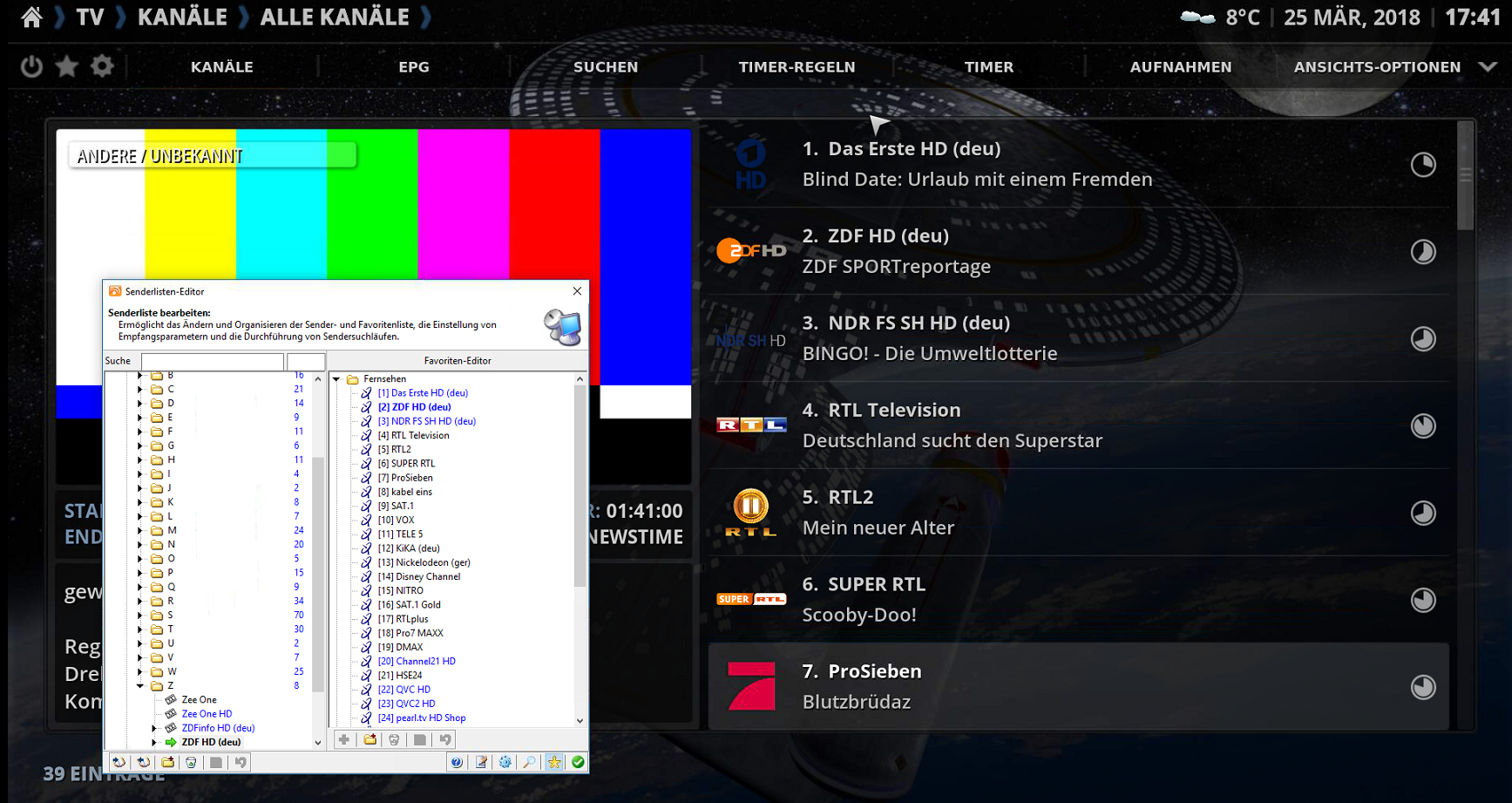The height and width of the screenshot is (803, 1512).
Task: Select [7] ProSieben in favourites list
Action: coord(405,478)
